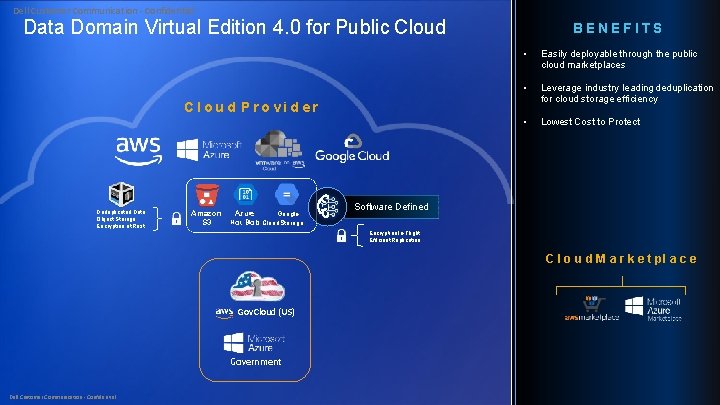Screen dimensions: 720x405
Task: Click the AWS logo under Cloud Provider
Action: pos(138,151)
